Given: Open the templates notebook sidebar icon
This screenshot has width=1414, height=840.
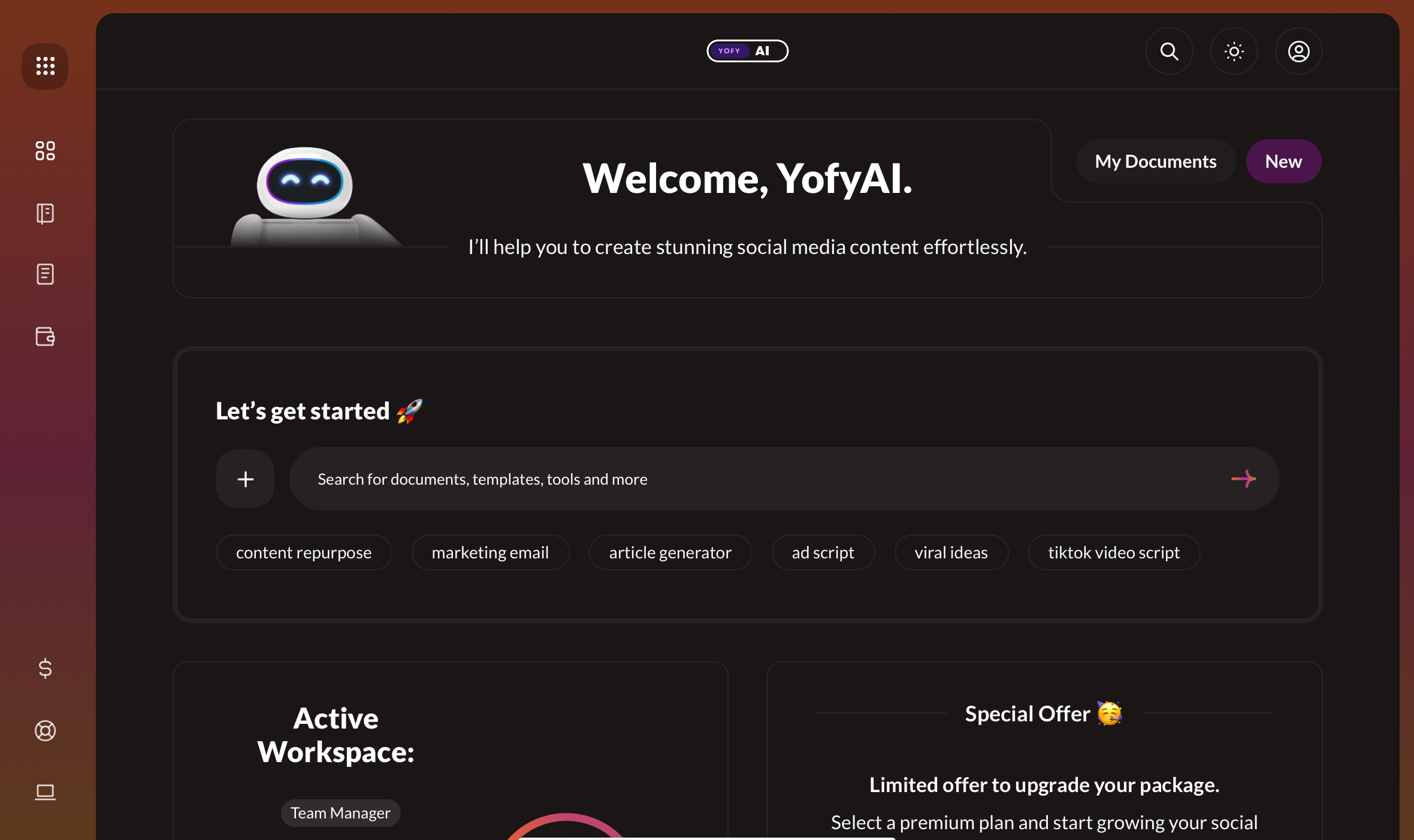Looking at the screenshot, I should (45, 214).
